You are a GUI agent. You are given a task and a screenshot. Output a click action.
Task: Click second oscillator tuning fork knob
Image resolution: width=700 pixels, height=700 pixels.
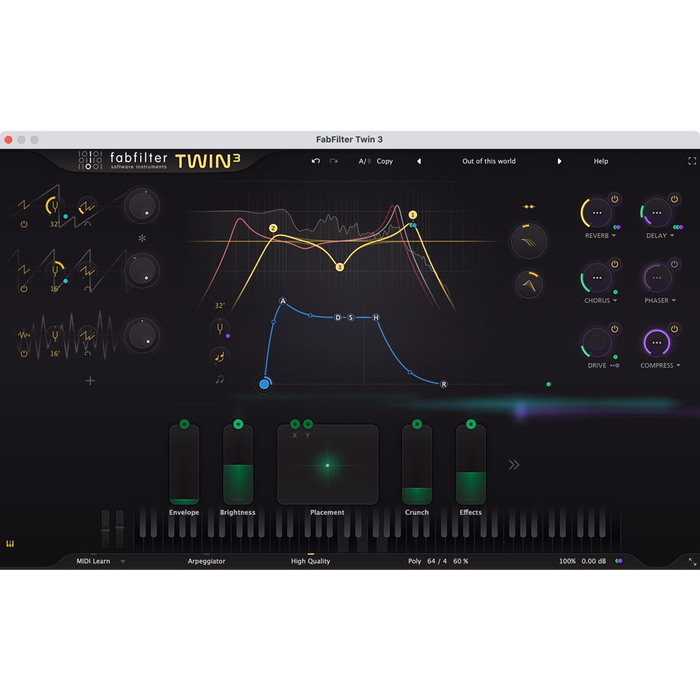(x=55, y=270)
